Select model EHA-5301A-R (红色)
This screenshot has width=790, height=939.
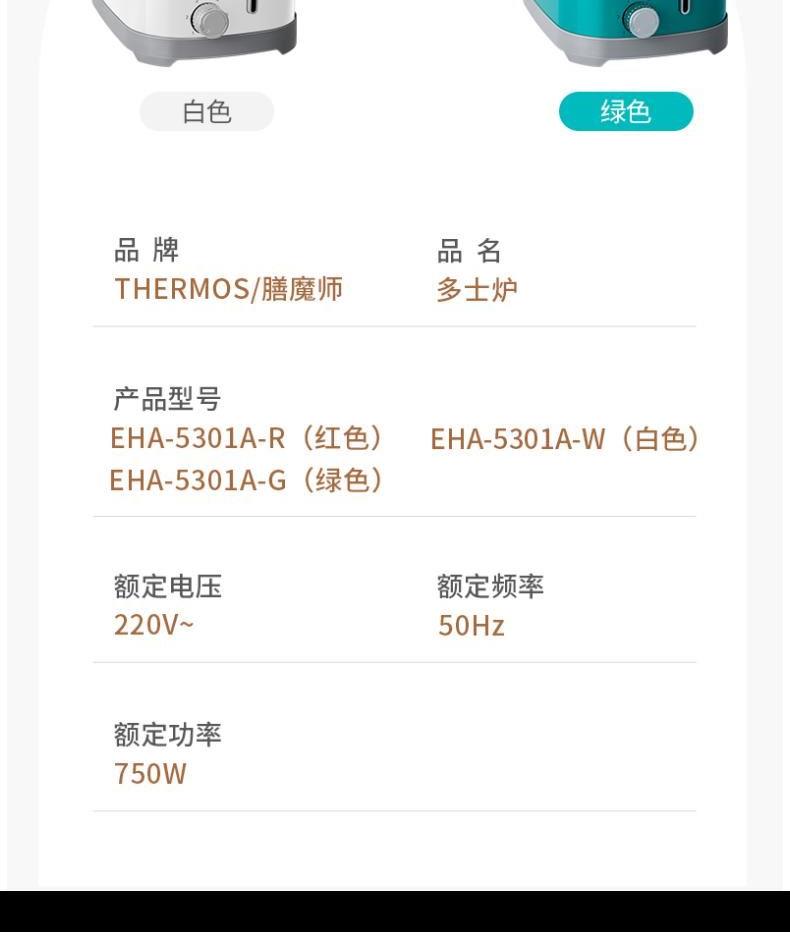click(x=246, y=438)
